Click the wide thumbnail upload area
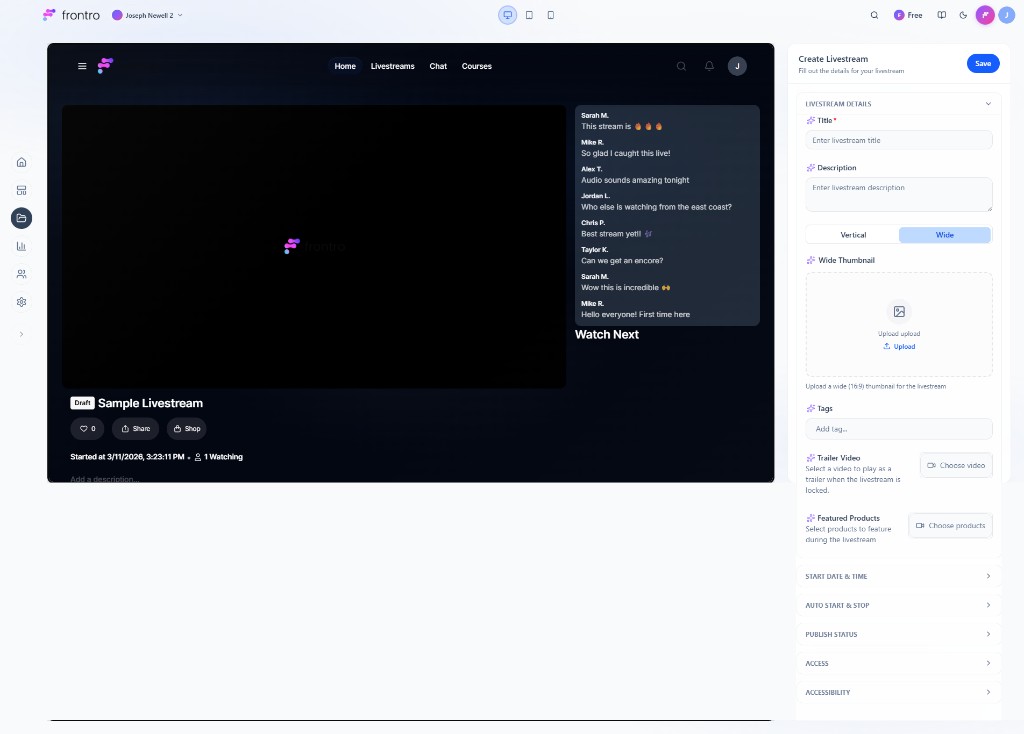The width and height of the screenshot is (1024, 734). click(898, 325)
